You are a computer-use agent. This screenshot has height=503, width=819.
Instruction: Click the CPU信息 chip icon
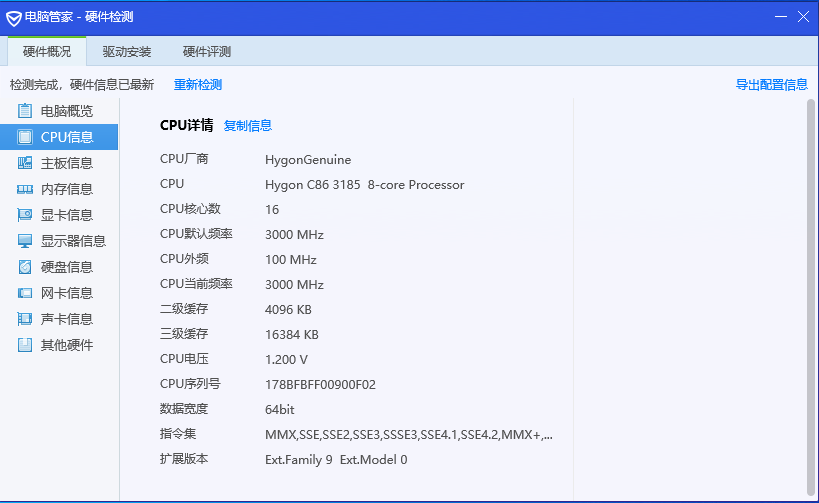[25, 137]
